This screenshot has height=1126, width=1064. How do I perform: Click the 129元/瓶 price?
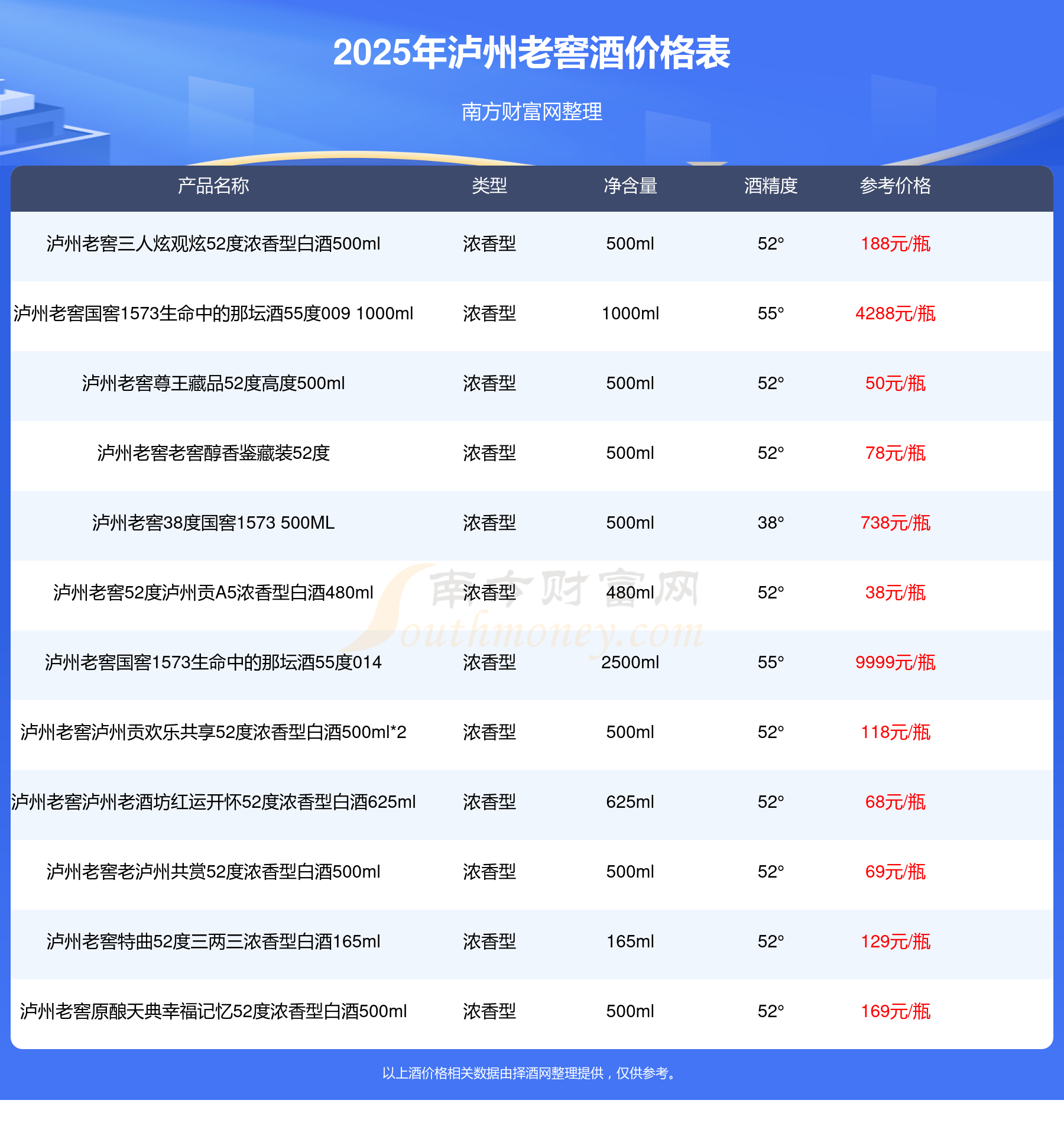tap(896, 941)
